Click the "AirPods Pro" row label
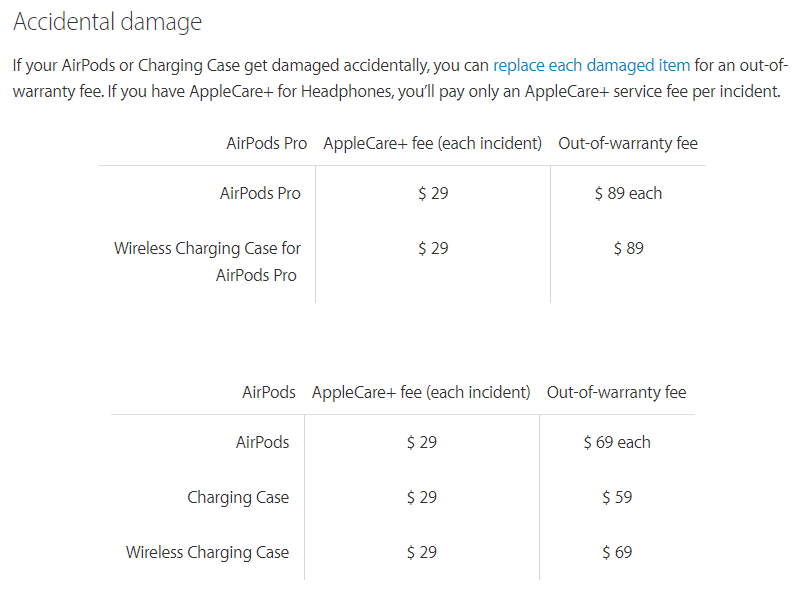This screenshot has width=800, height=590. [x=260, y=193]
